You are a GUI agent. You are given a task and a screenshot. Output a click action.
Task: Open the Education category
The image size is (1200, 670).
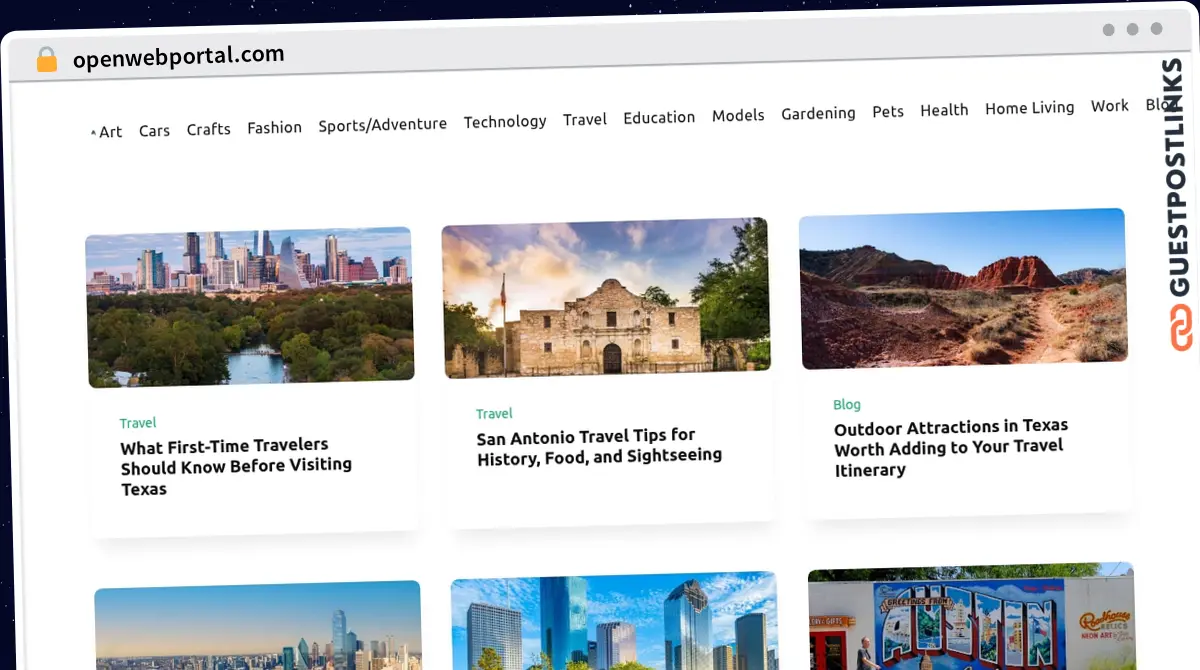tap(659, 117)
